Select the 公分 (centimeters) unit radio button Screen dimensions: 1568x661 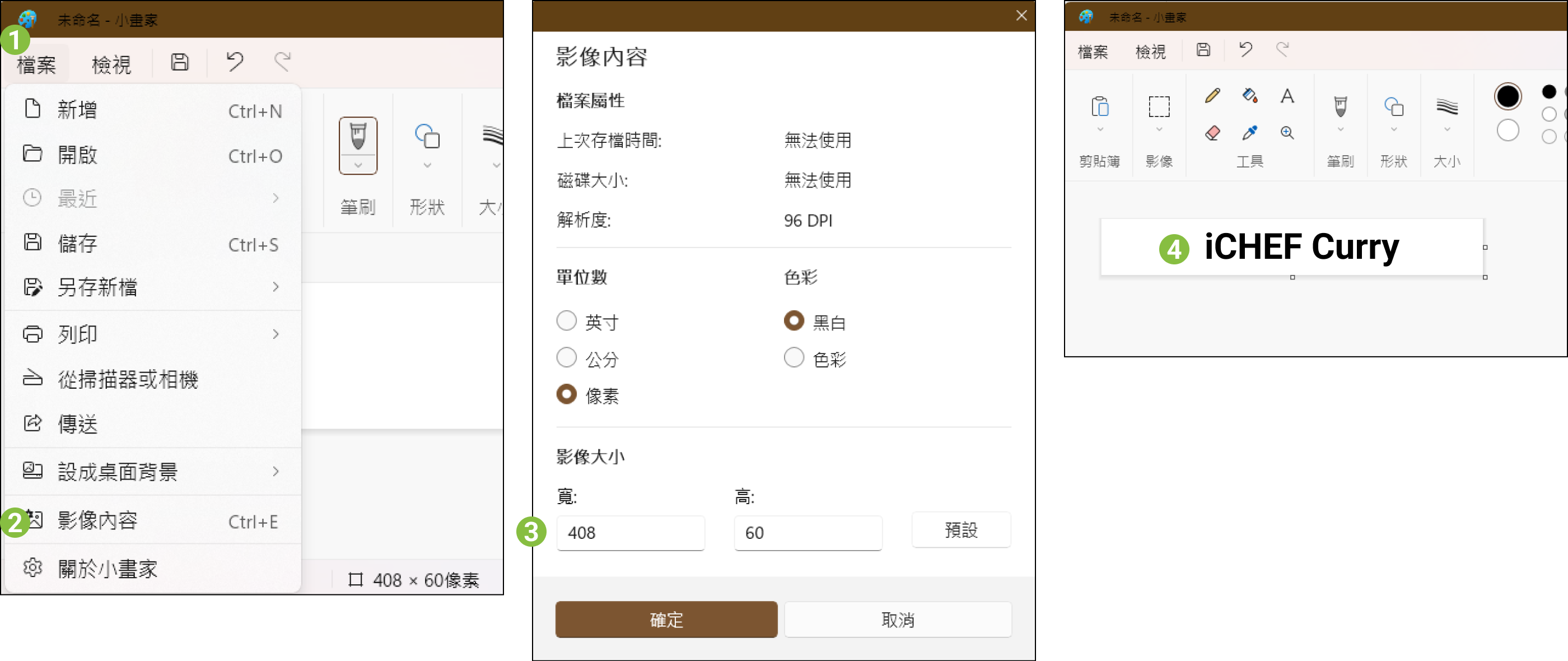click(566, 358)
